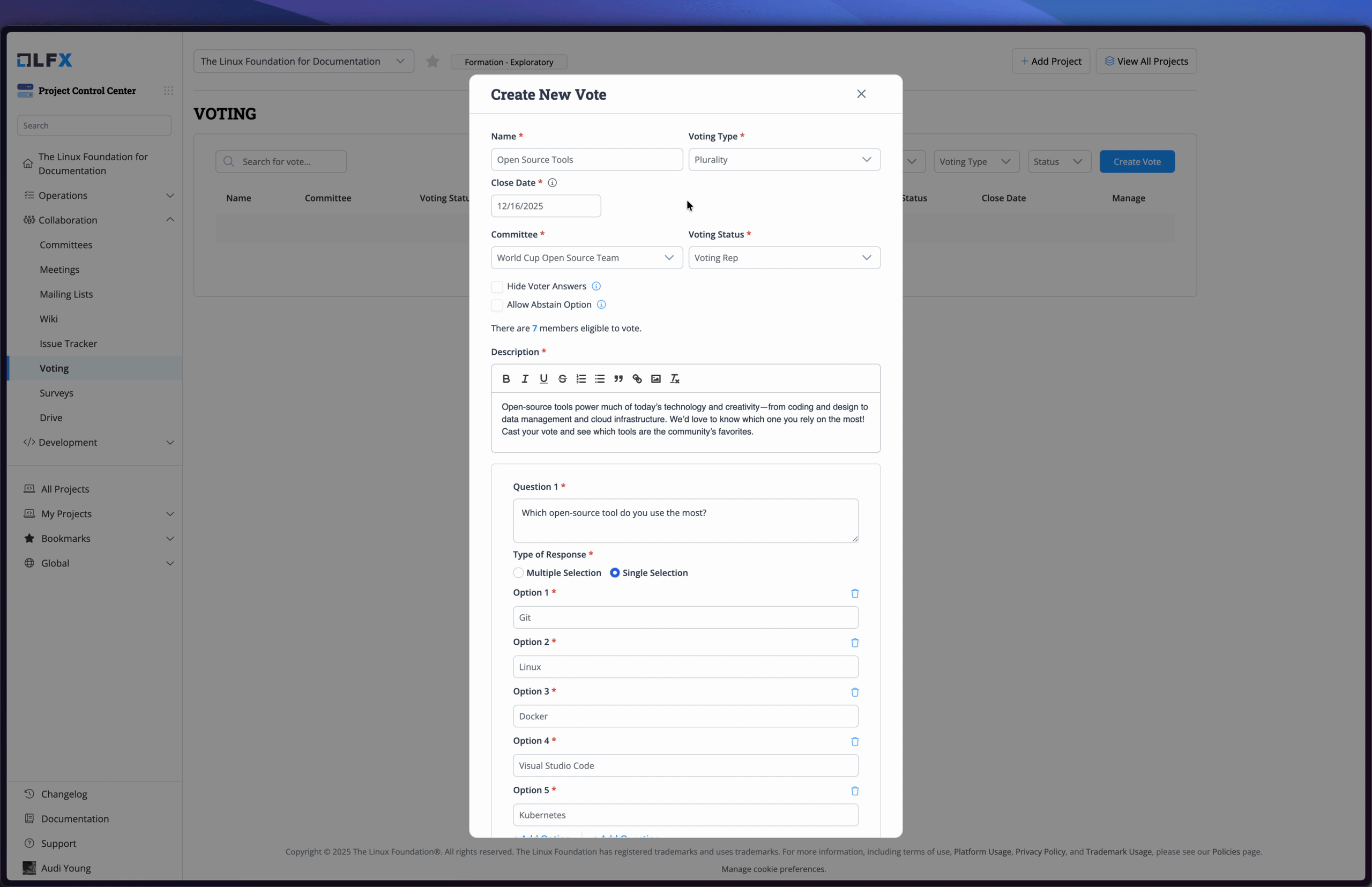
Task: Click the Add Project button
Action: pos(1050,61)
